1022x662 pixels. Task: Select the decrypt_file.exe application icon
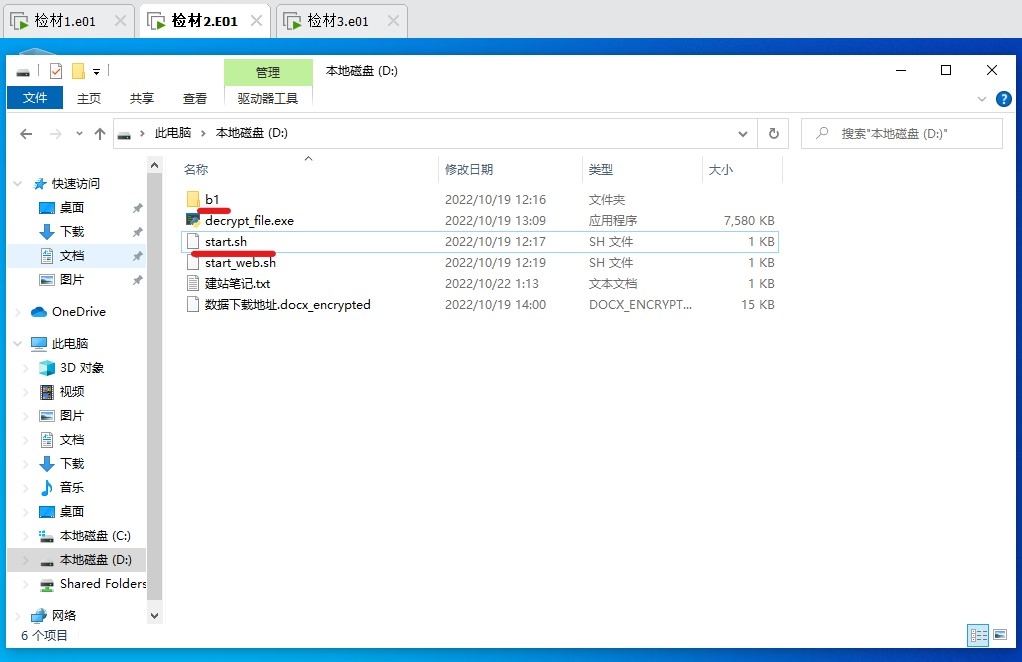coord(193,220)
